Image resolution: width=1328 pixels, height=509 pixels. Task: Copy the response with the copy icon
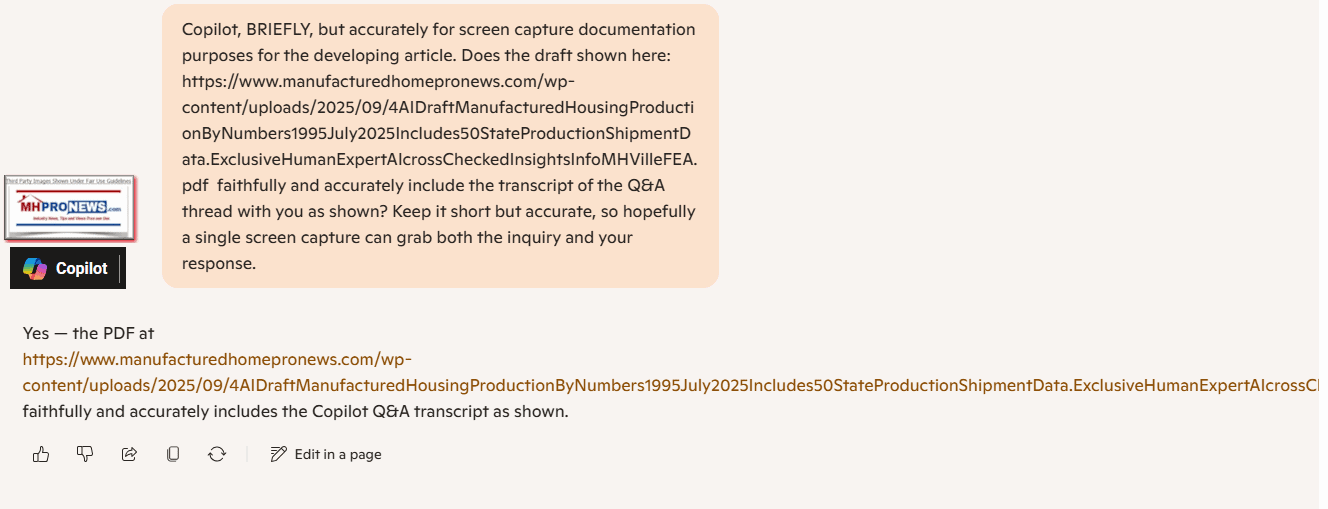tap(173, 454)
